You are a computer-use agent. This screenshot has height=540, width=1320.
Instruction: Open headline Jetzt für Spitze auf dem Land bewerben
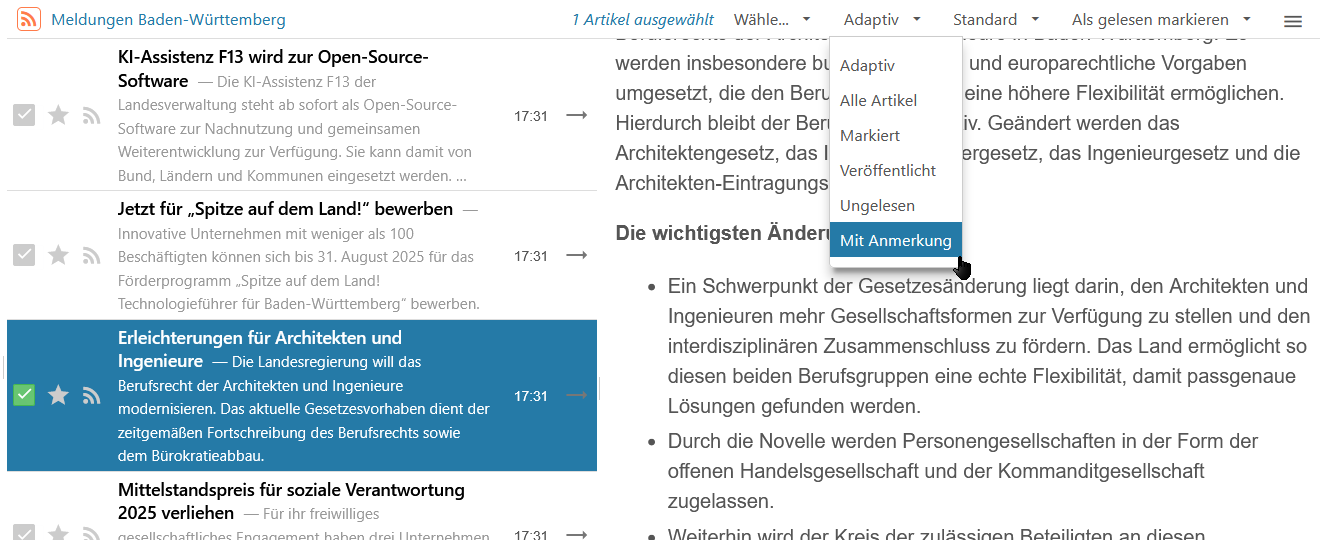point(285,209)
